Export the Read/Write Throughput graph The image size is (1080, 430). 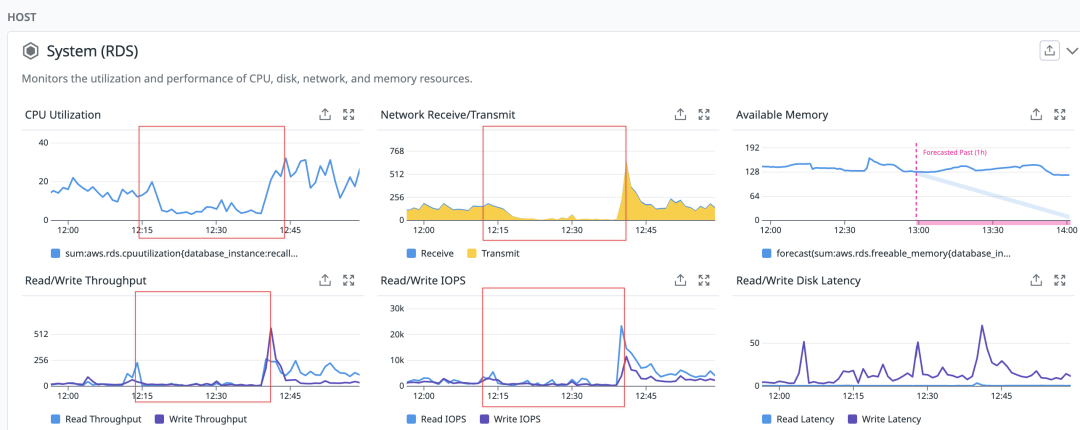(x=325, y=280)
